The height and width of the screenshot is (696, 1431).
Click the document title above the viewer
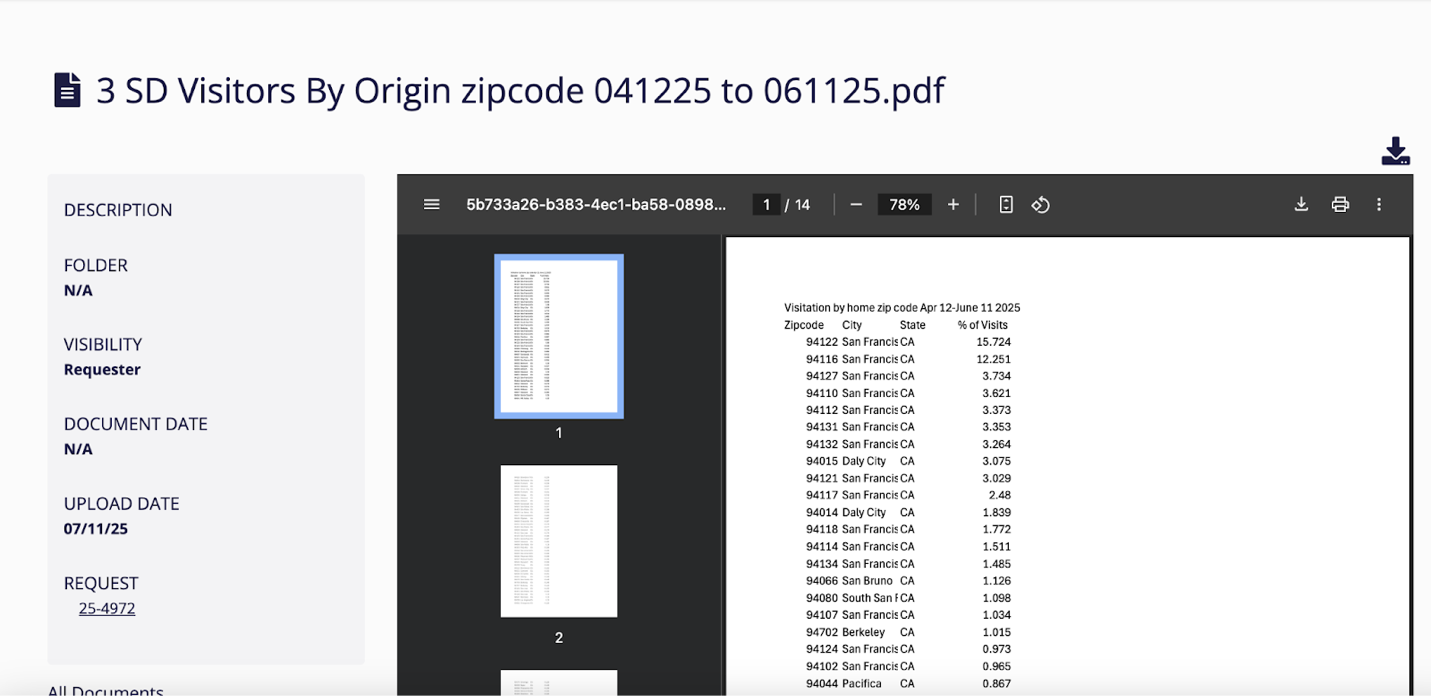[518, 90]
